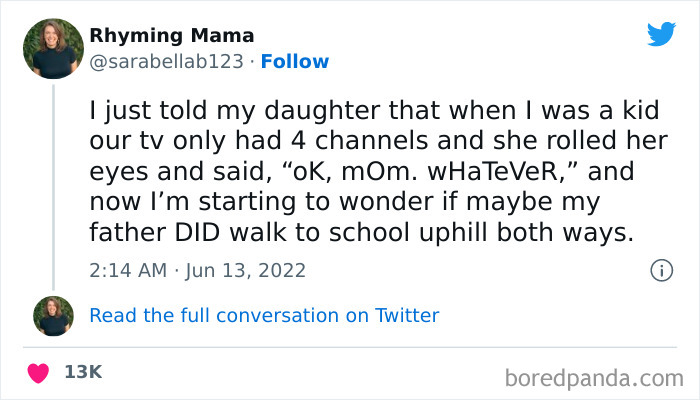Read the full conversation on Twitter
Viewport: 700px width, 400px height.
(x=264, y=315)
